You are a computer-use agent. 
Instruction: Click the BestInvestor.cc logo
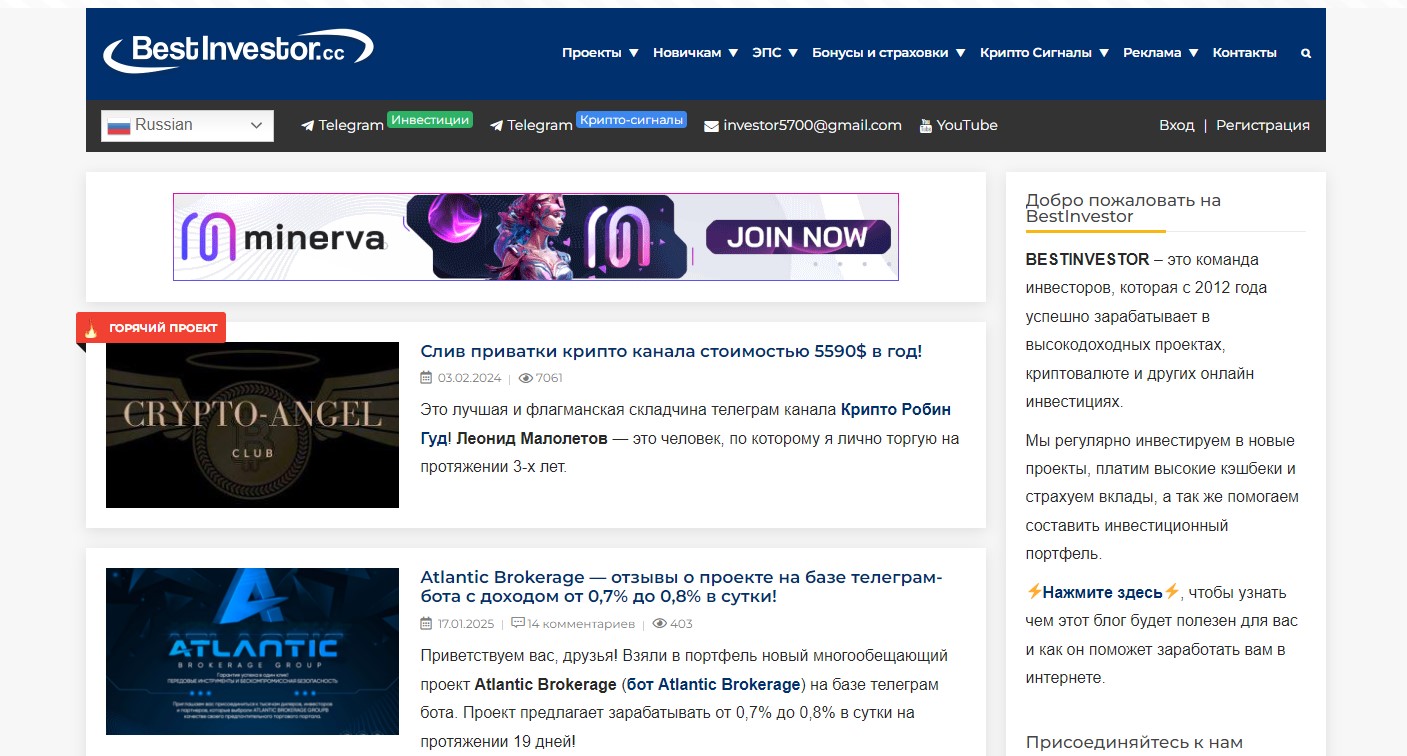pos(238,50)
